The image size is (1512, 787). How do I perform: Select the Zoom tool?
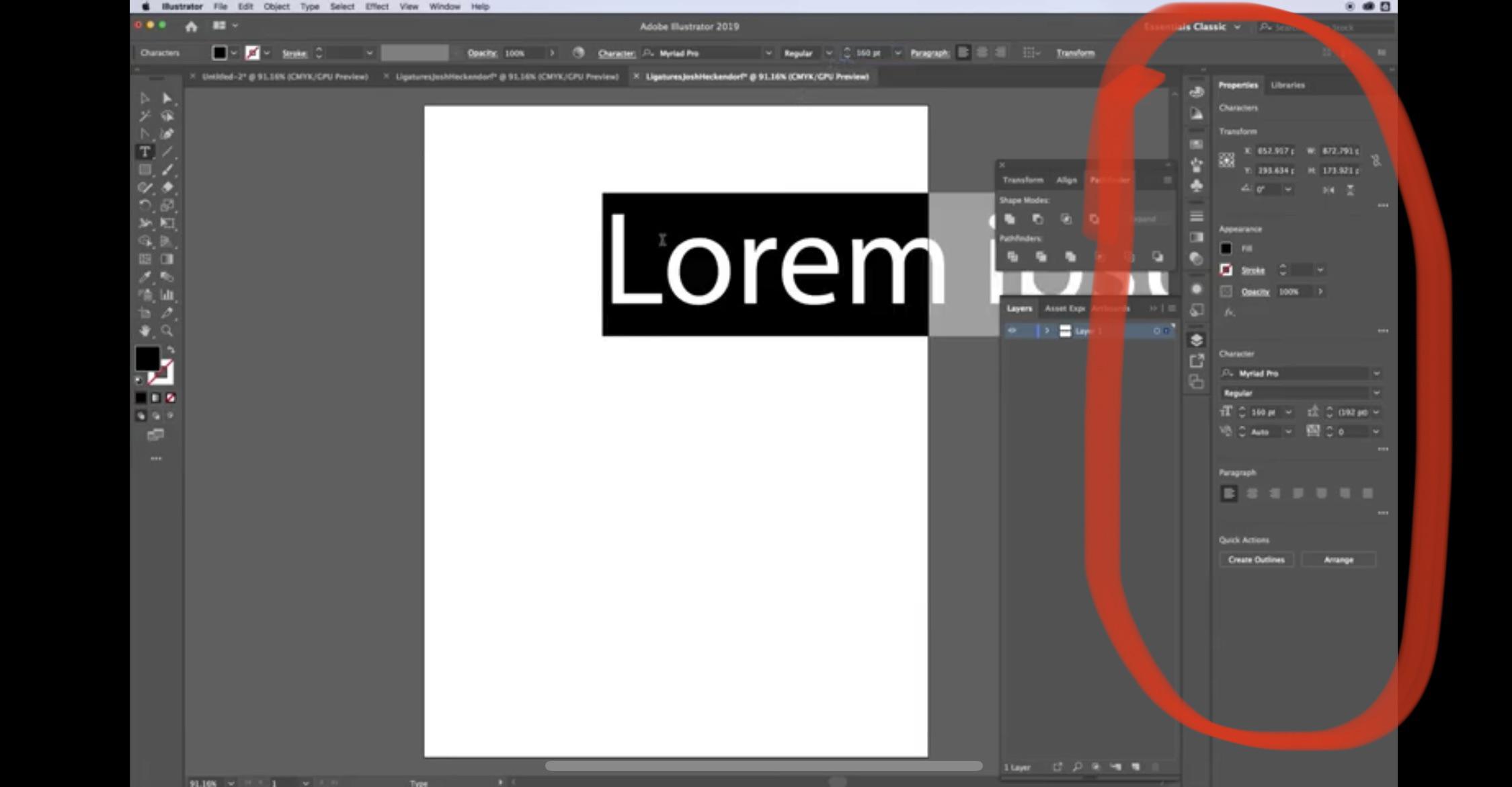(x=167, y=331)
